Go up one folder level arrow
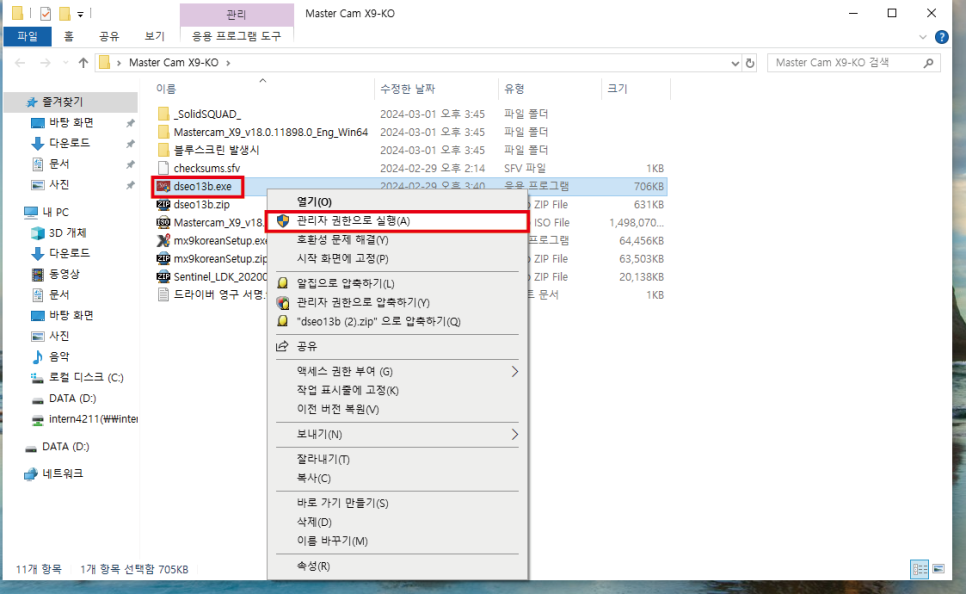The height and width of the screenshot is (594, 966). coord(83,63)
